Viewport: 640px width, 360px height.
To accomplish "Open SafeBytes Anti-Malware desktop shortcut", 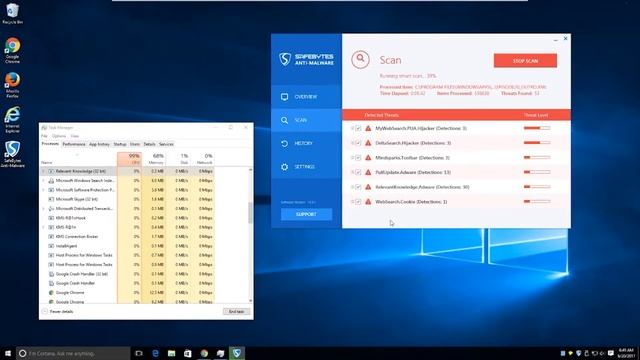I will coord(12,154).
